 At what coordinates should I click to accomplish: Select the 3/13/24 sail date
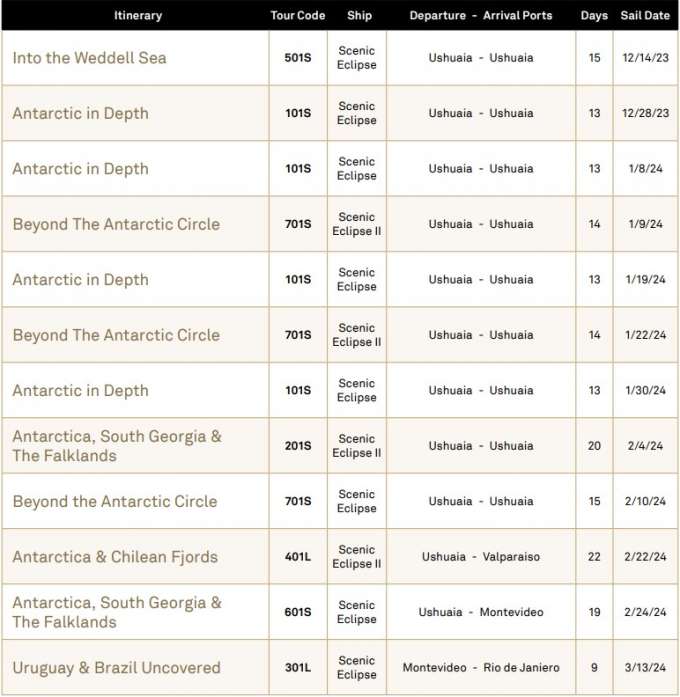point(645,668)
